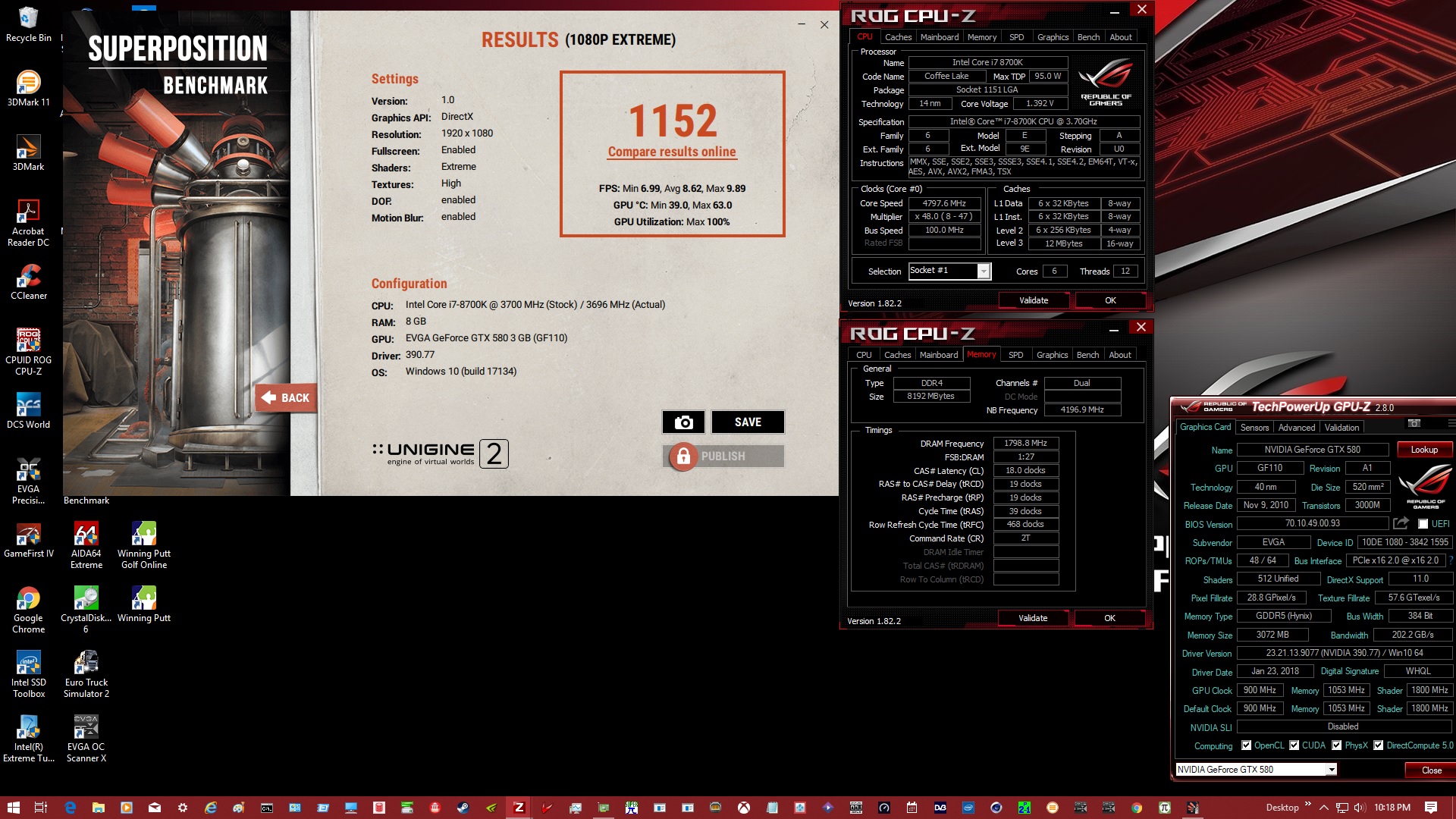
Task: Open the Action Center notification icon
Action: click(1431, 808)
